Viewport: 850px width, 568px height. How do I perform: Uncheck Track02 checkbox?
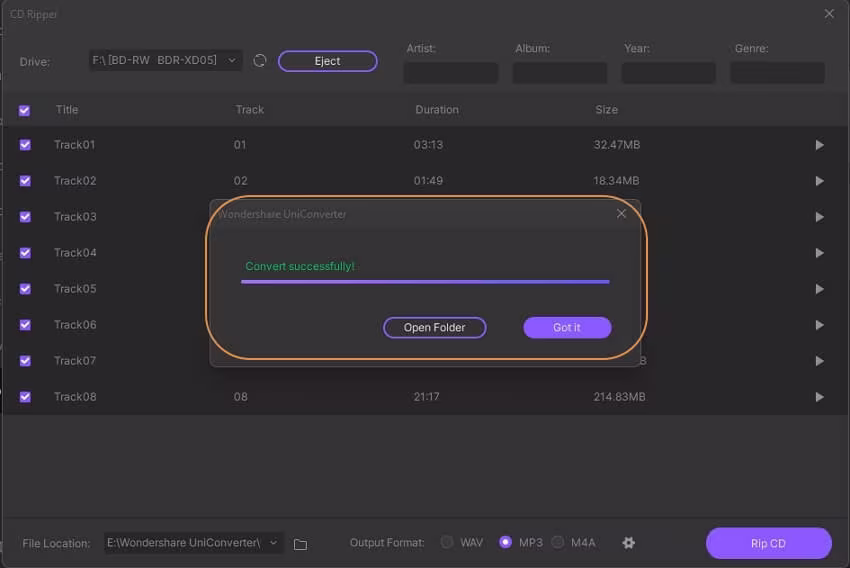click(x=25, y=180)
